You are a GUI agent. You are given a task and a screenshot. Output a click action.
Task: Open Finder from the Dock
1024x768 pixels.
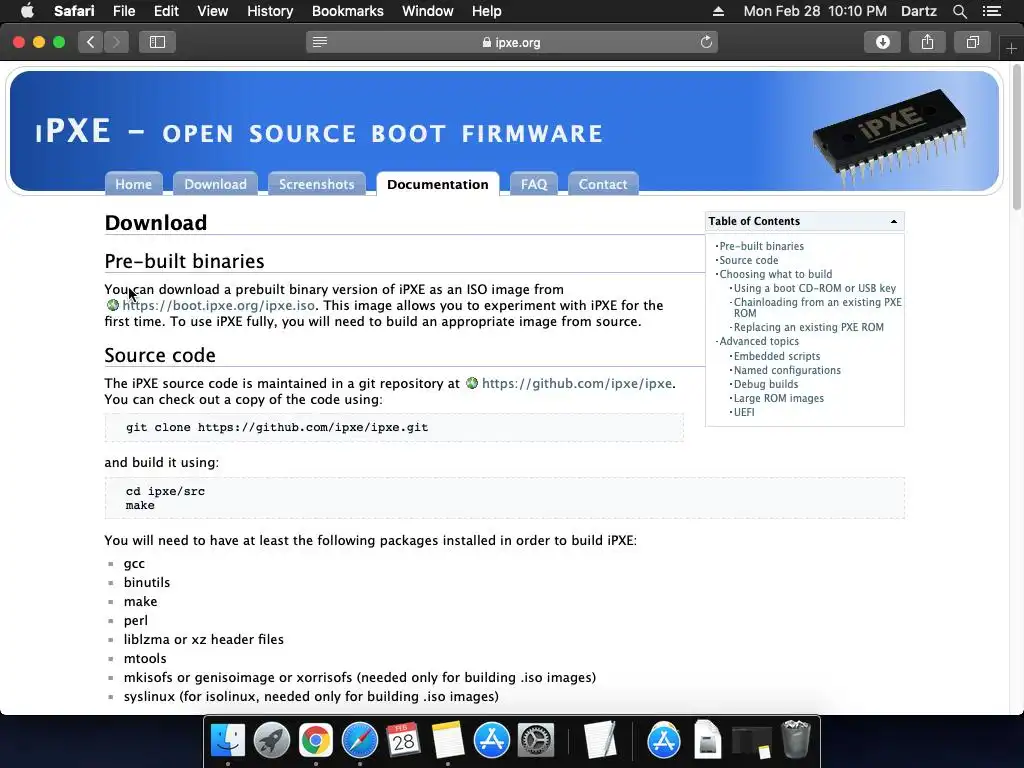click(x=228, y=741)
